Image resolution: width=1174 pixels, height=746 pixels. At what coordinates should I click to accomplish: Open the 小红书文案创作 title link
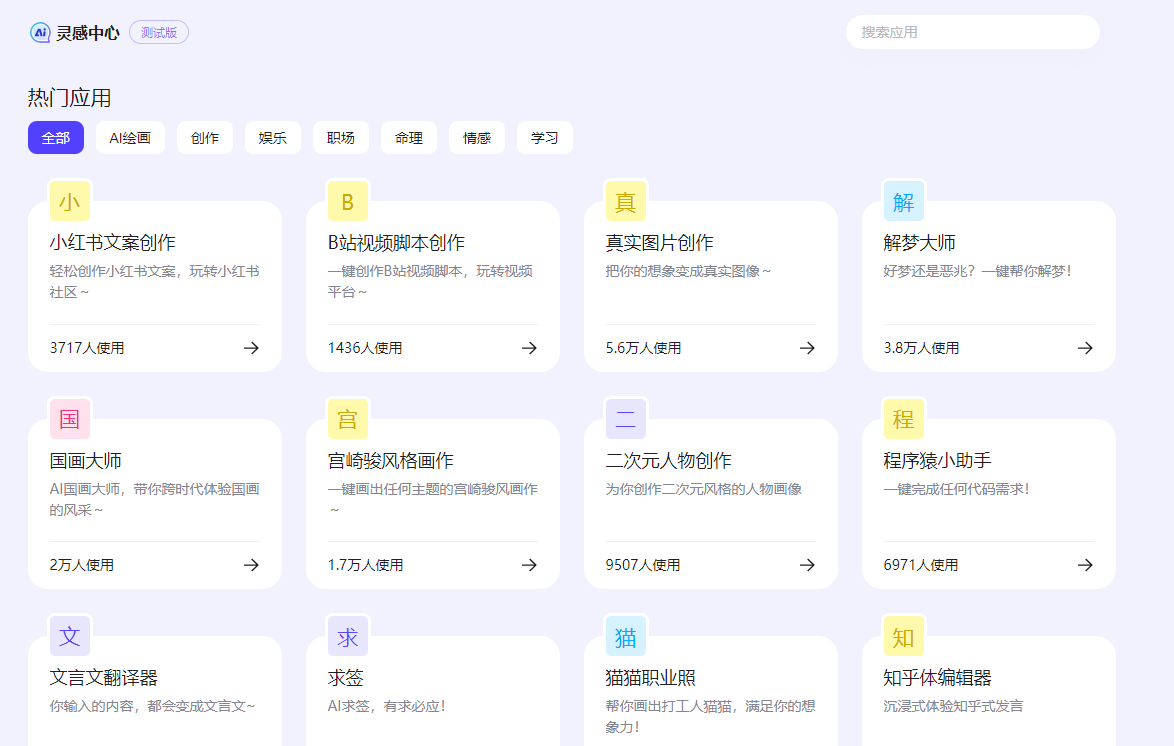113,243
